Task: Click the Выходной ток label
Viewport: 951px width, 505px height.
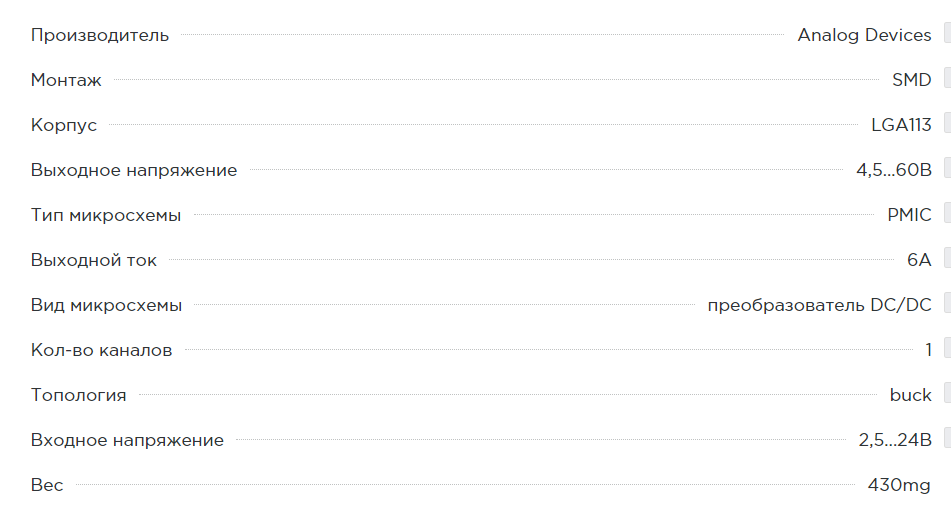Action: tap(94, 260)
